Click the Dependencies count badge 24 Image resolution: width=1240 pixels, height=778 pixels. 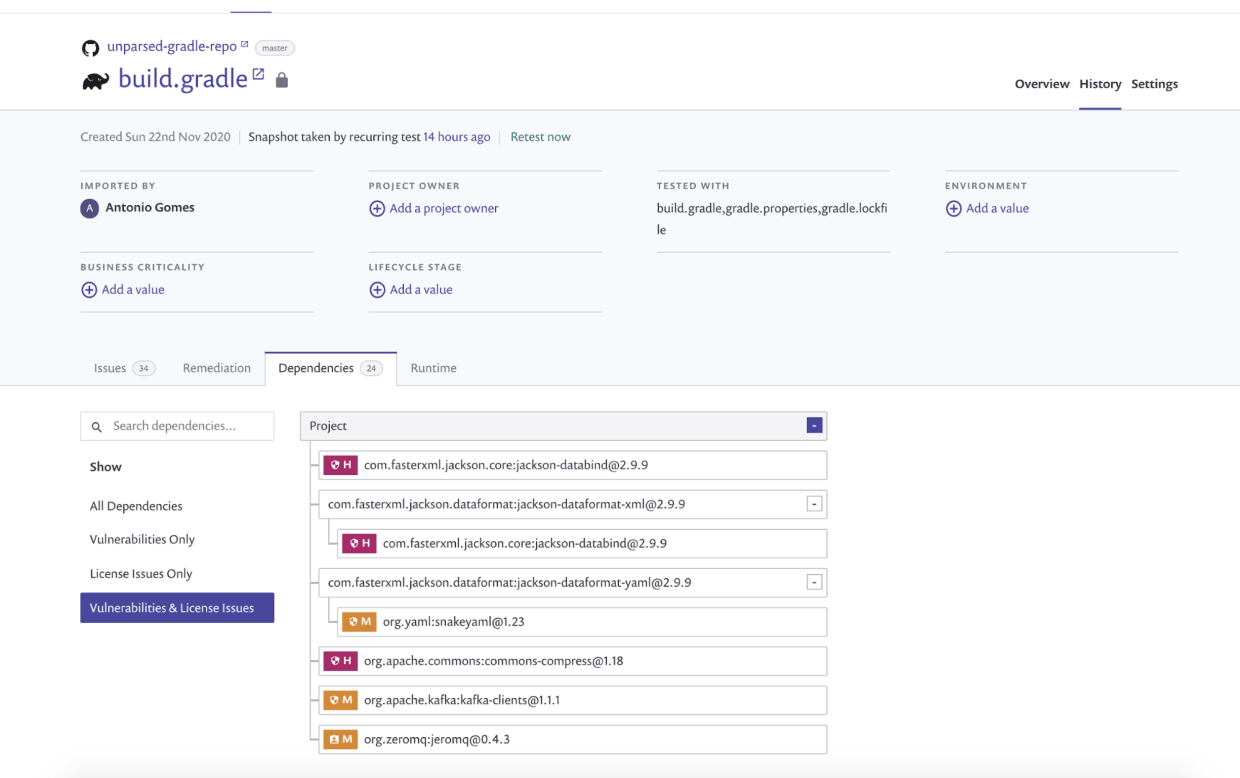[371, 368]
